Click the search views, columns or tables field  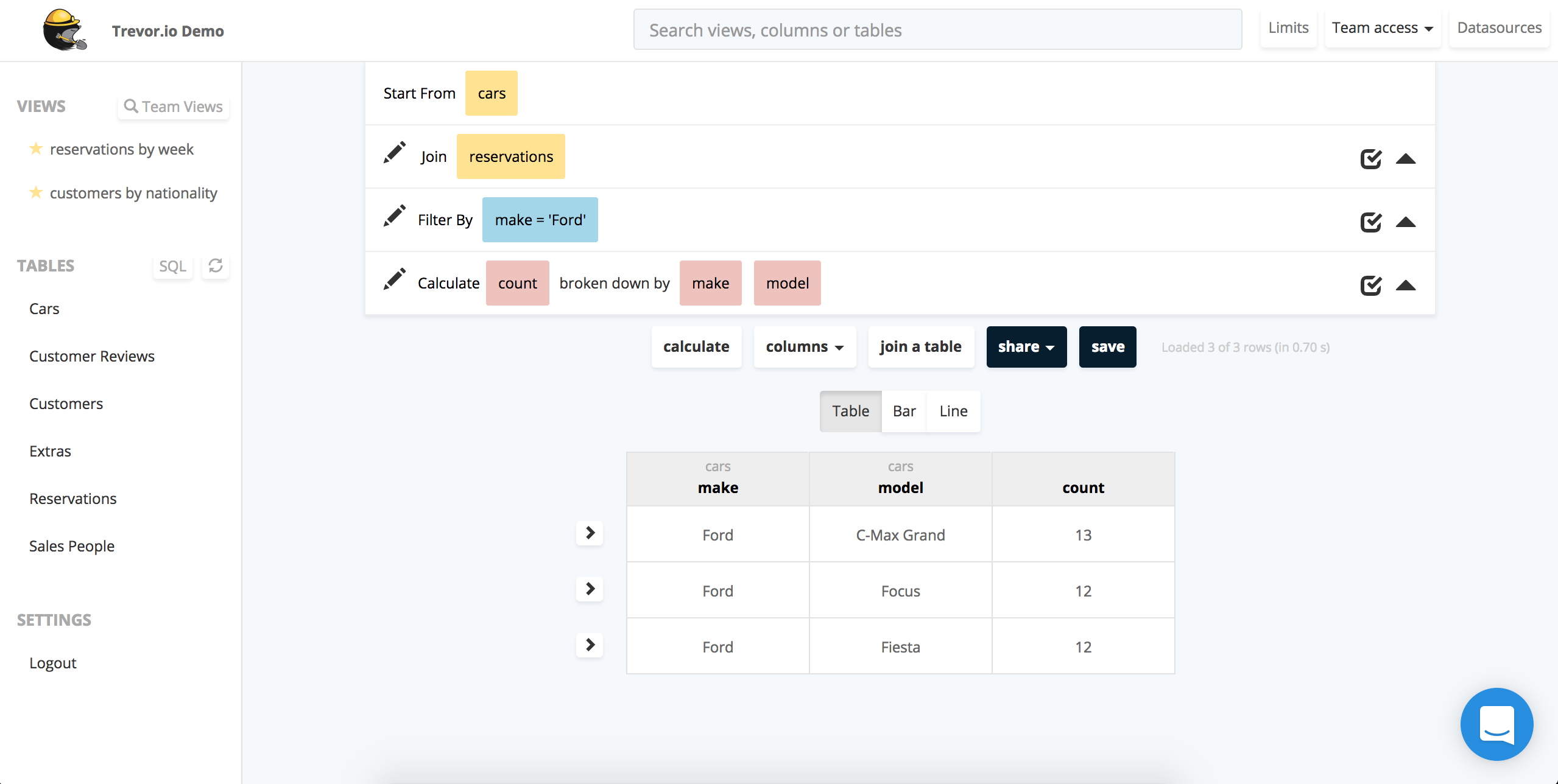[x=937, y=29]
